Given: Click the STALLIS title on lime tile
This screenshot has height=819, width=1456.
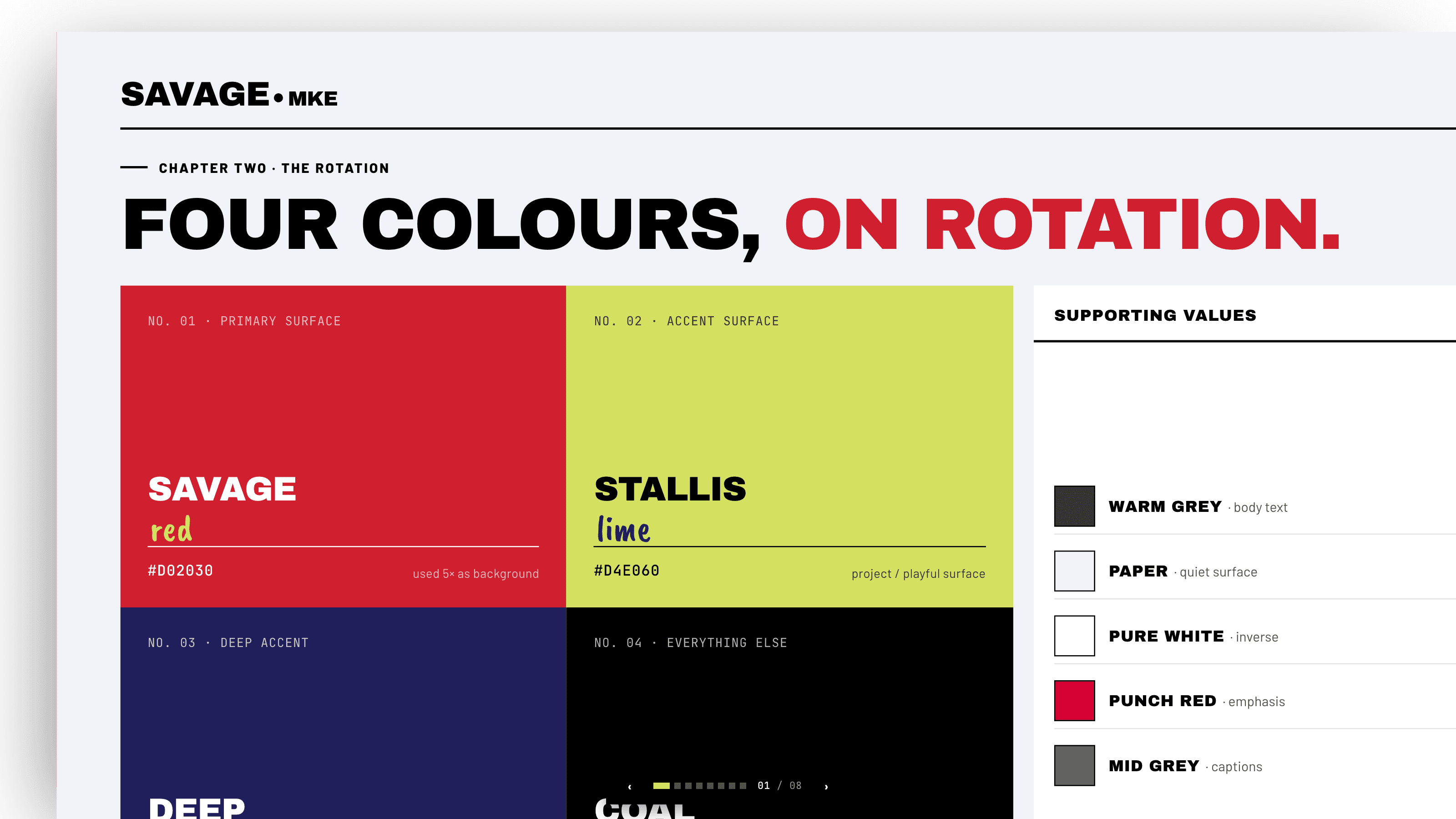Looking at the screenshot, I should click(x=670, y=489).
